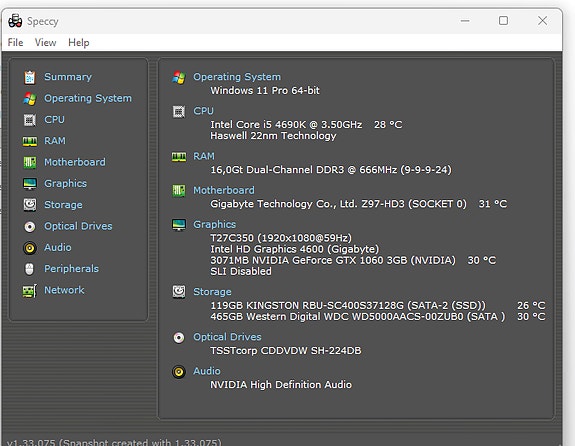This screenshot has width=575, height=446.
Task: Select the RAM stick icon in sidebar
Action: point(30,141)
